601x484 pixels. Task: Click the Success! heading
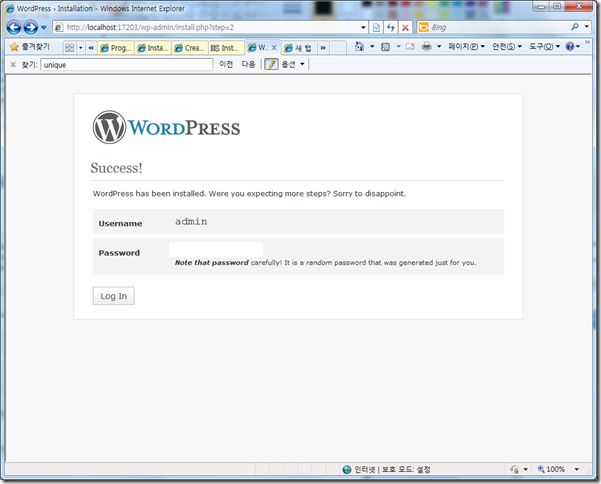point(117,168)
